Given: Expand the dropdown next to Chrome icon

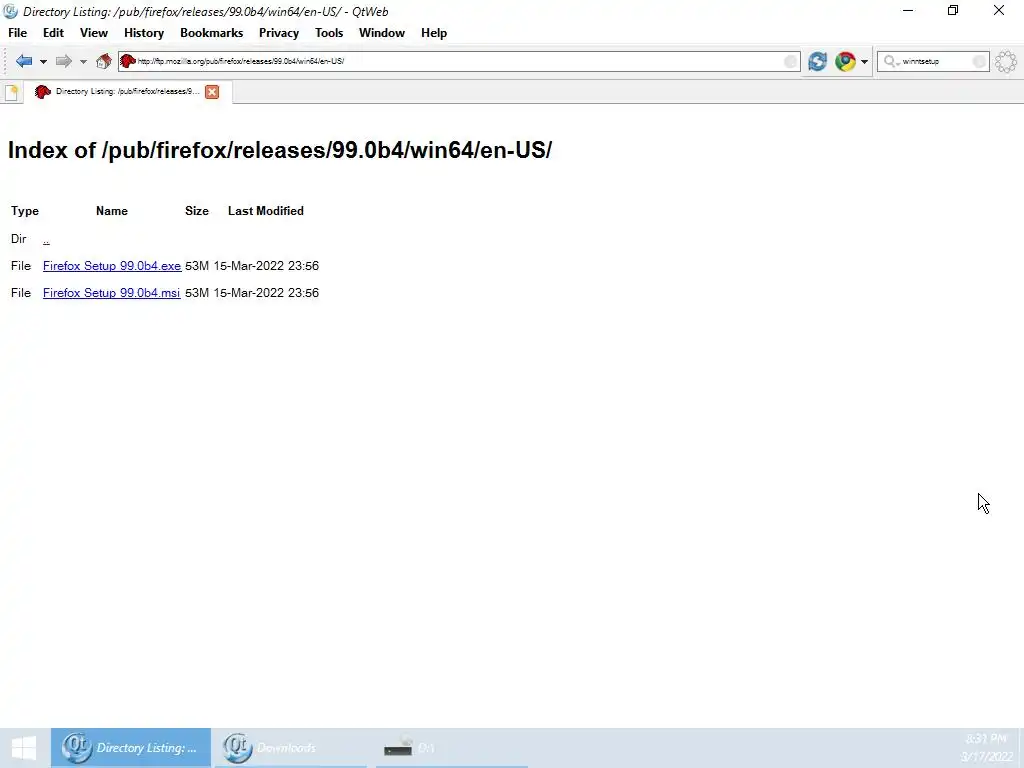Looking at the screenshot, I should coord(865,62).
